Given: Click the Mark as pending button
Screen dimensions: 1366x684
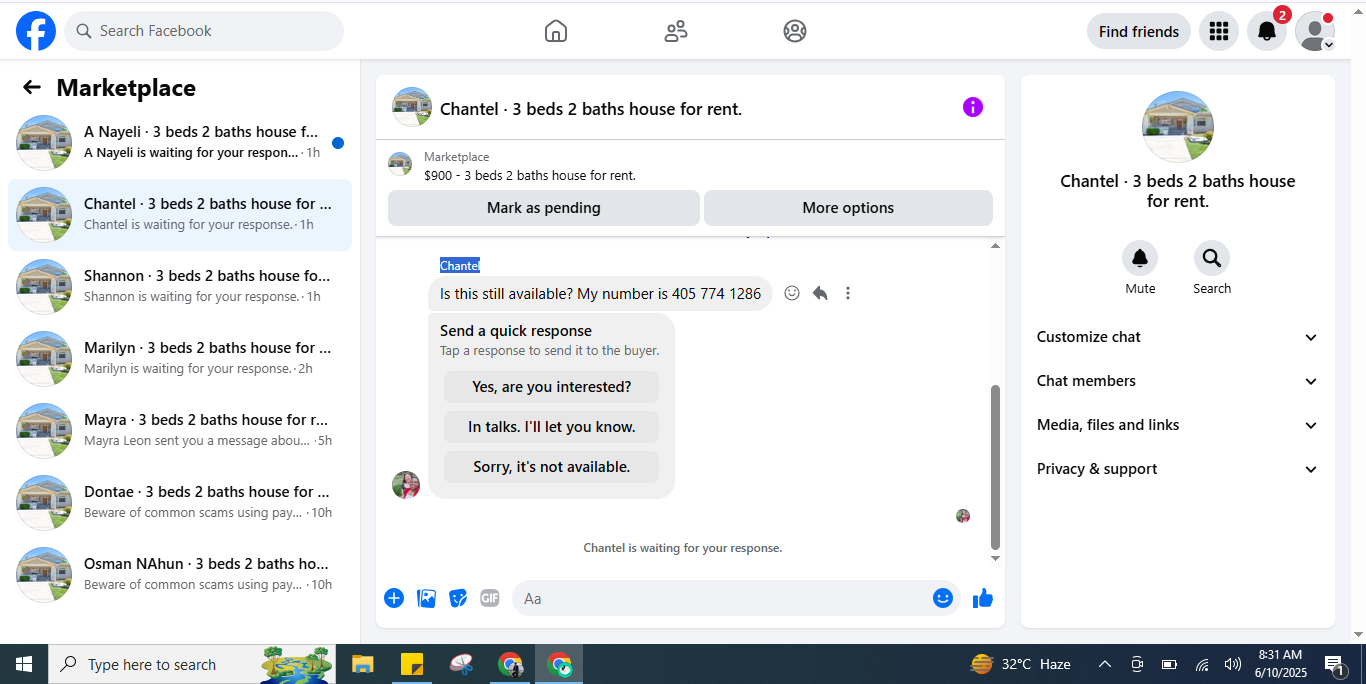Looking at the screenshot, I should click(544, 208).
